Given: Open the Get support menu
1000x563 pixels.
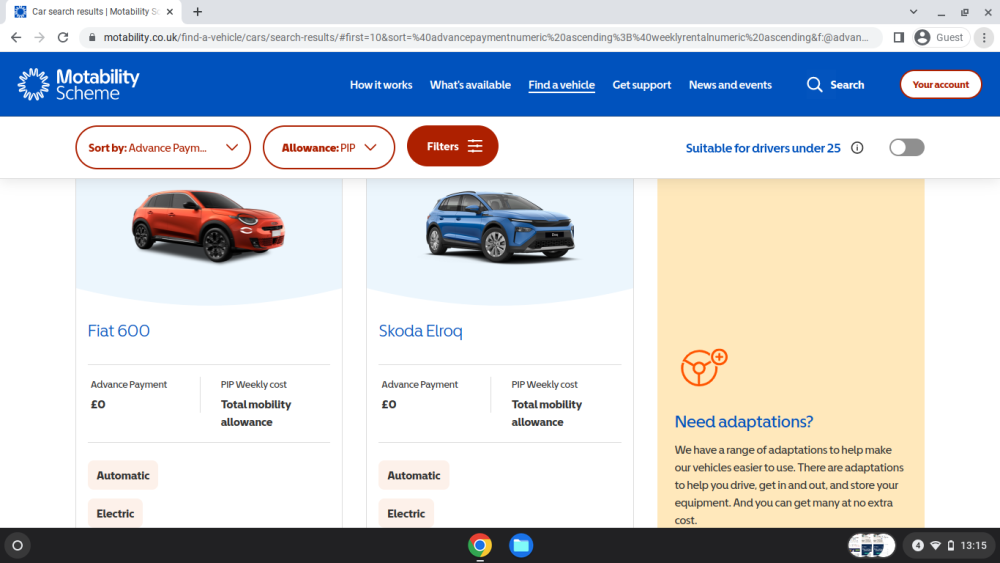Looking at the screenshot, I should 642,85.
